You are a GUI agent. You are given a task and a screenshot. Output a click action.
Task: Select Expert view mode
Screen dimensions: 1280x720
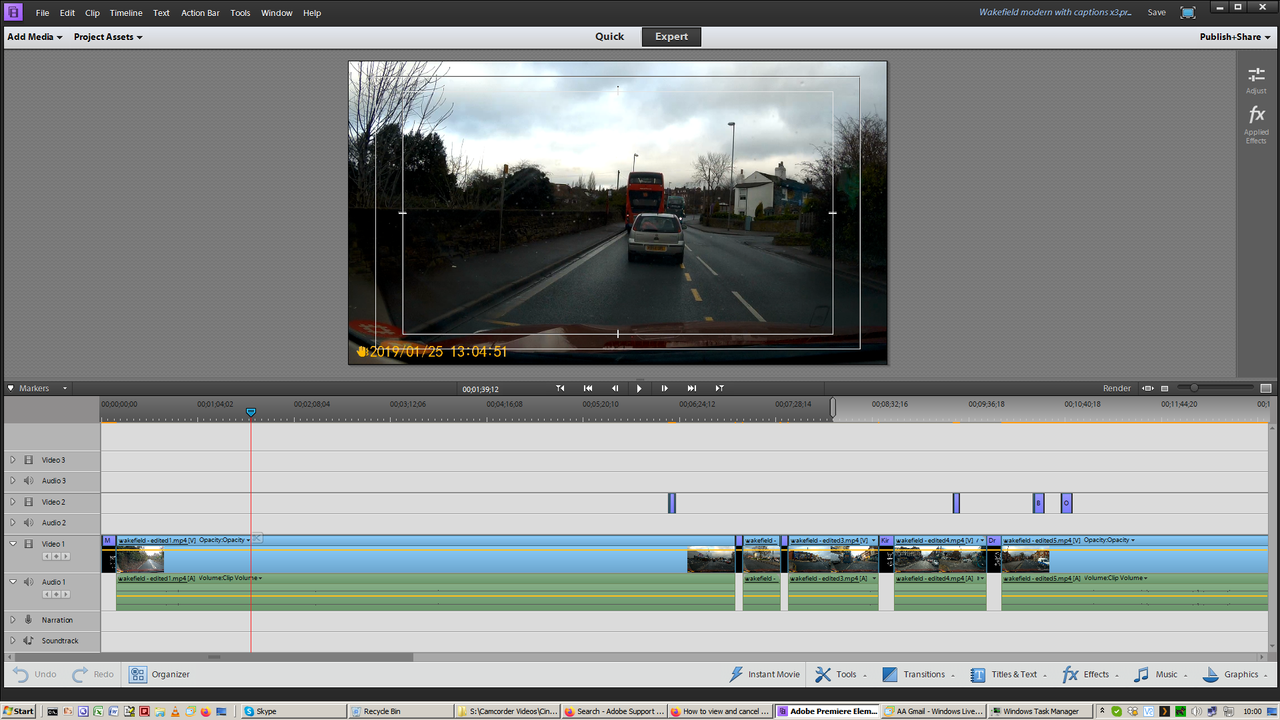tap(671, 36)
